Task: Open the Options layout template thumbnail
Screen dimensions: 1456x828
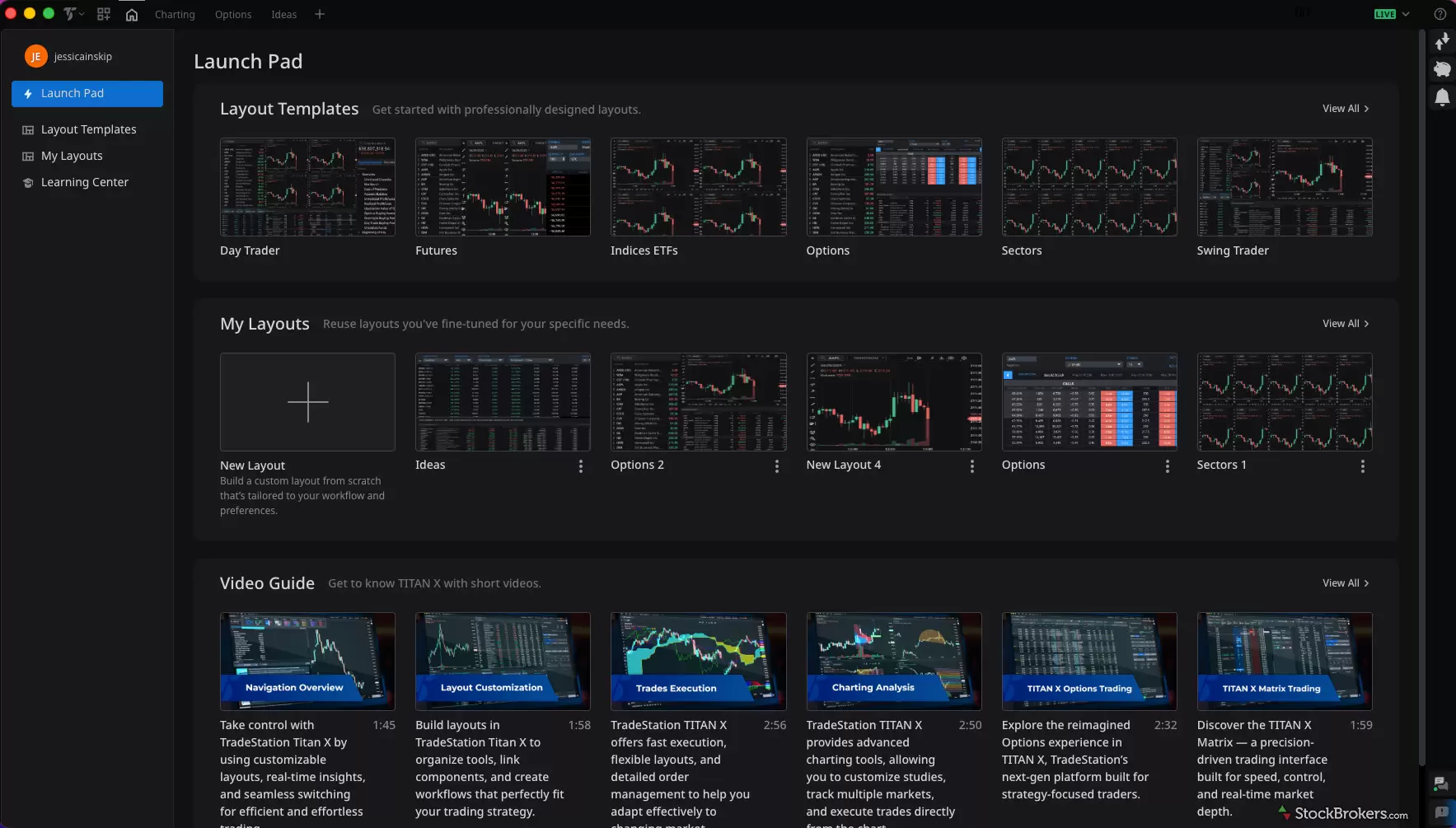Action: coord(894,187)
